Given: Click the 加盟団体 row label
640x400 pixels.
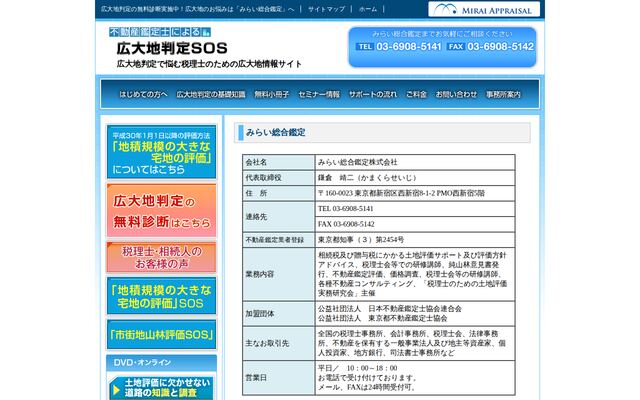Looking at the screenshot, I should click(x=278, y=313).
